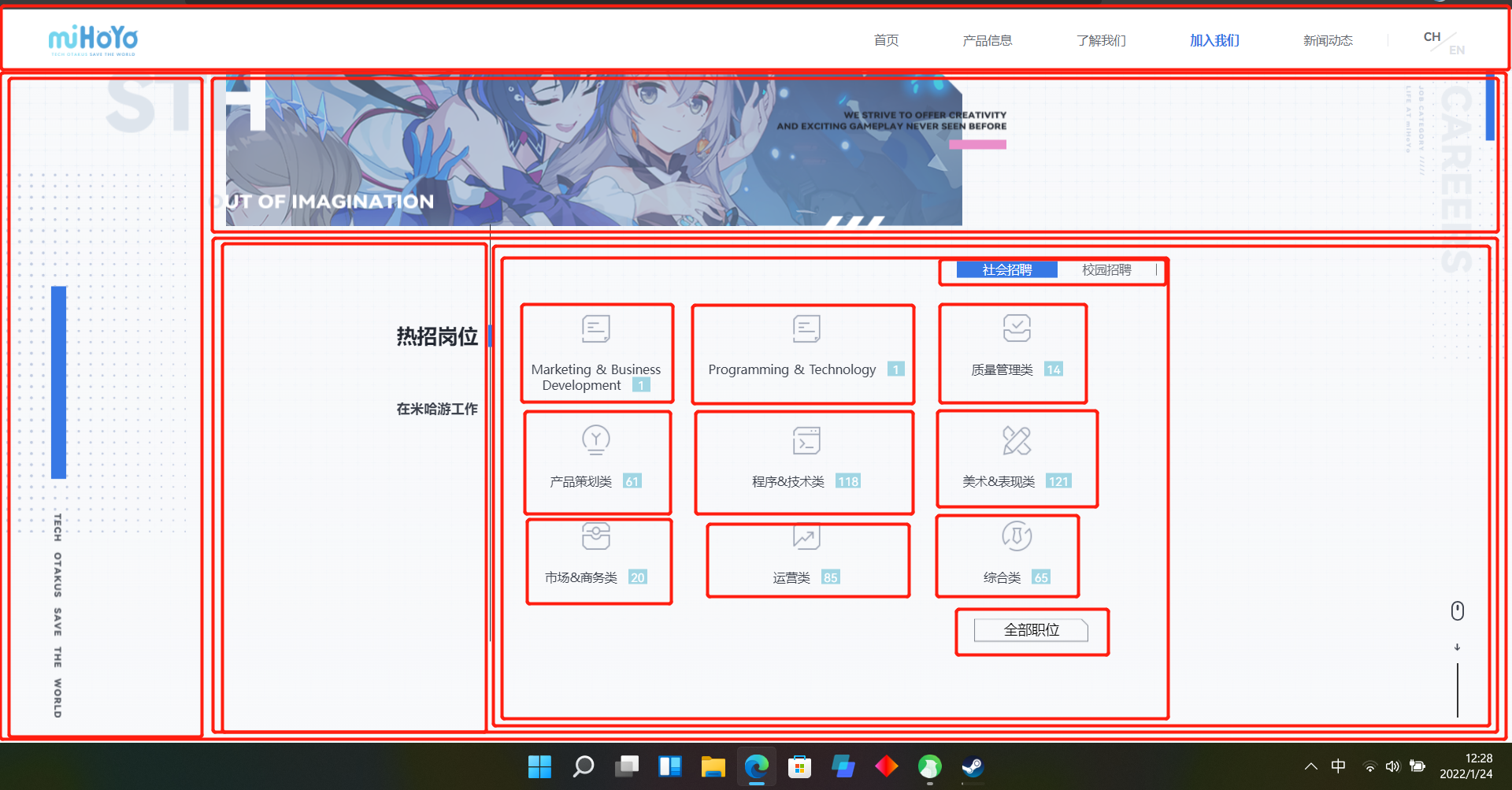Select the 校园招聘 tab
1512x790 pixels.
pos(1106,270)
